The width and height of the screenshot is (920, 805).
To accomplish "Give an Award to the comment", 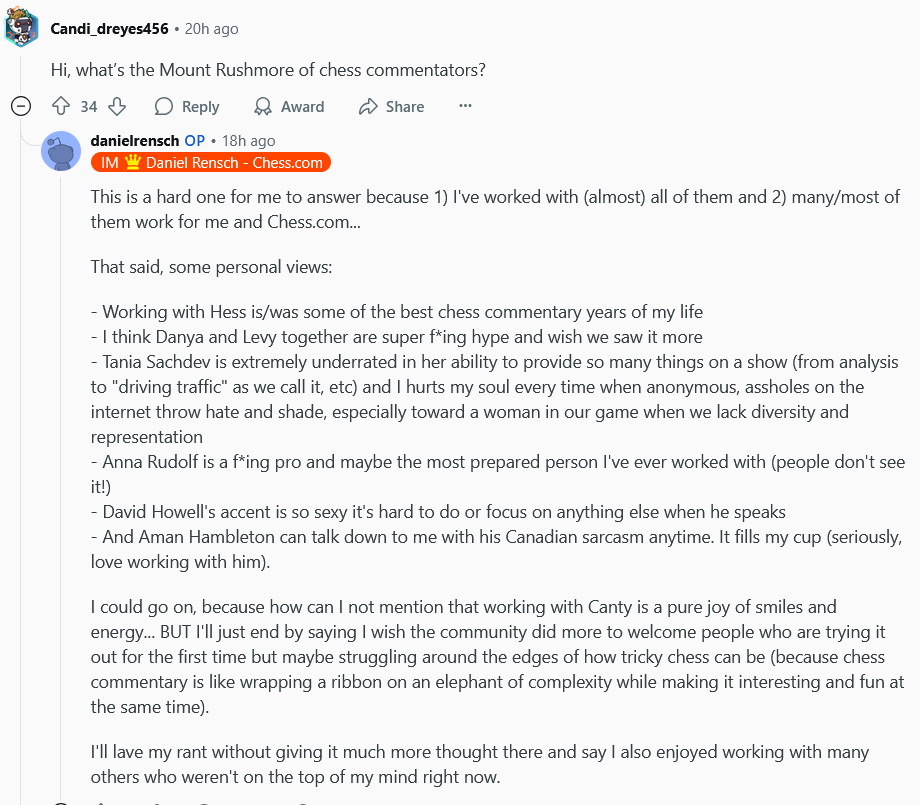I will pos(289,106).
